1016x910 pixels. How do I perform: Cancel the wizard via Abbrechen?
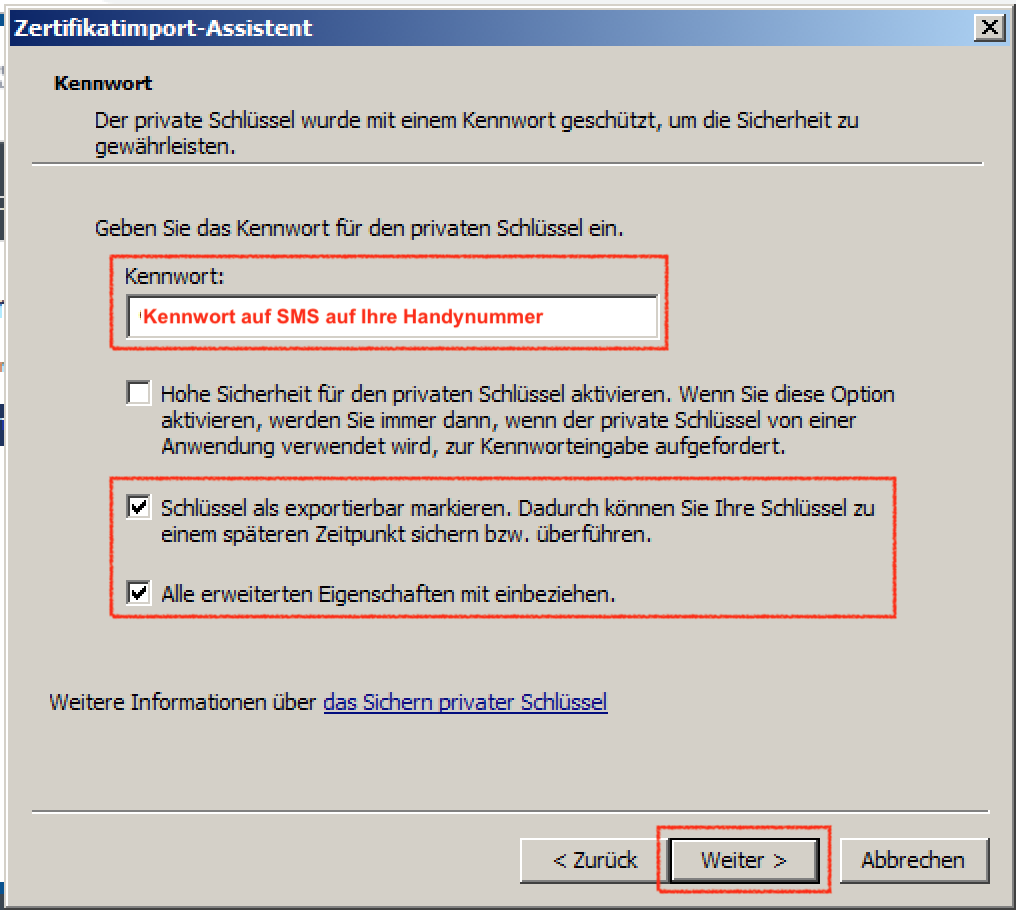pos(914,861)
